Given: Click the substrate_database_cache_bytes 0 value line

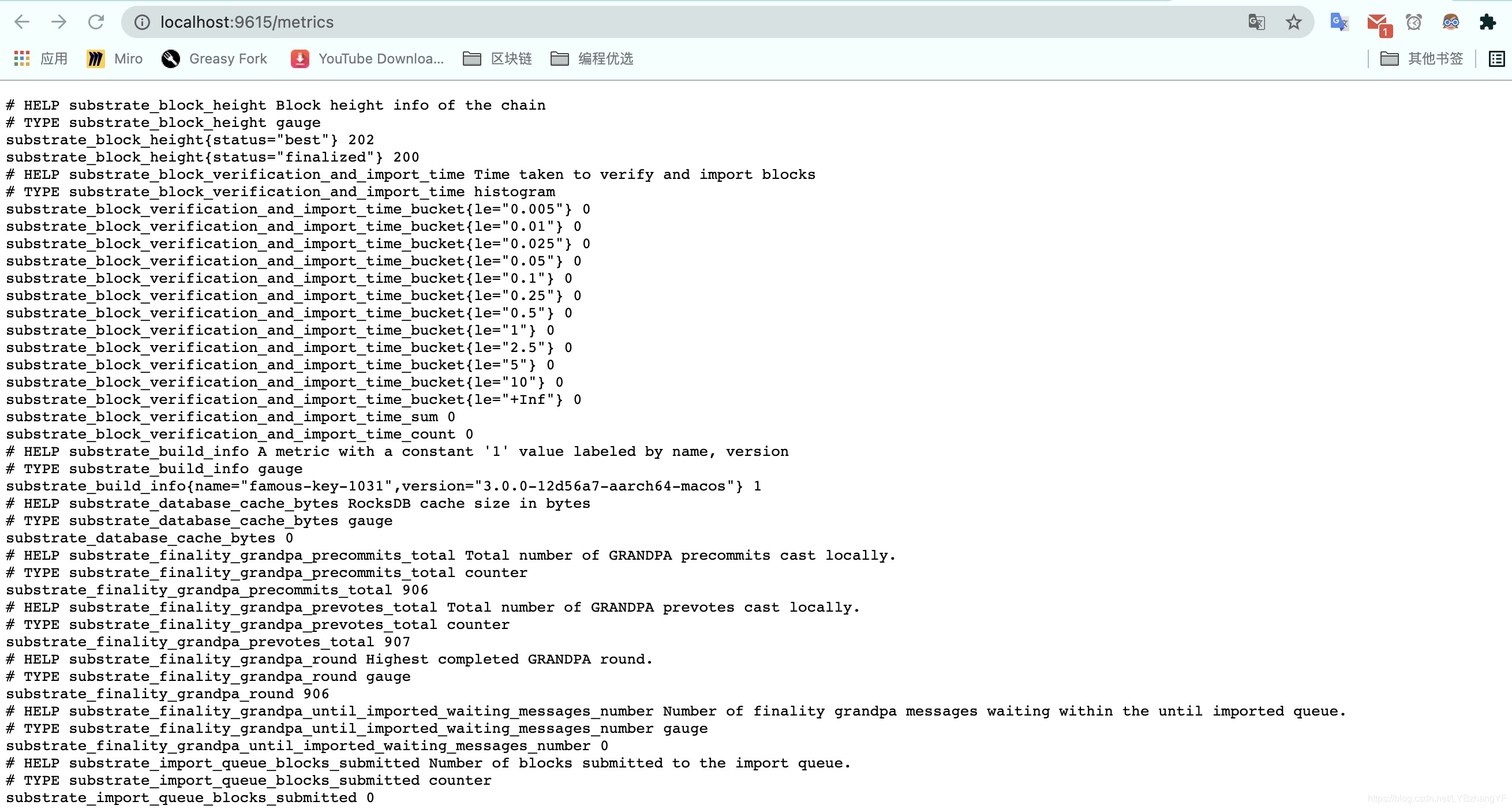Looking at the screenshot, I should pyautogui.click(x=149, y=538).
